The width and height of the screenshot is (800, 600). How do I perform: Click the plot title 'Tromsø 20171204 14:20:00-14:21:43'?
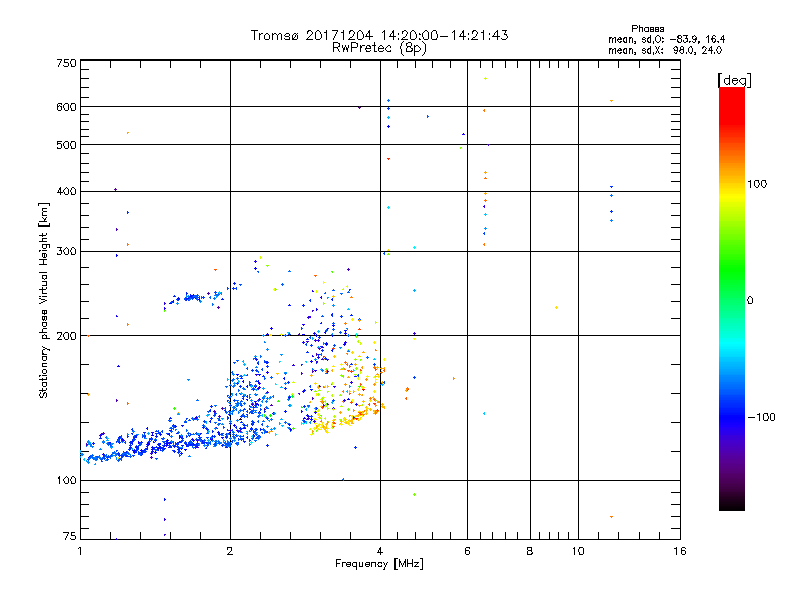click(x=379, y=35)
